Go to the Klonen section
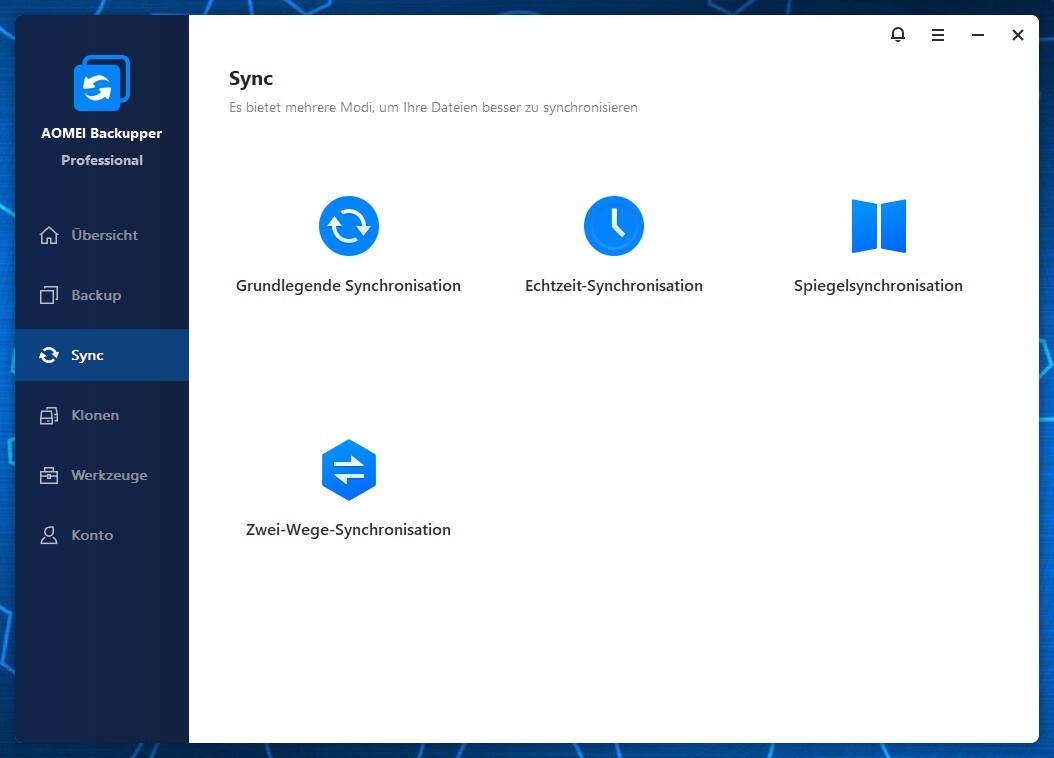 tap(95, 416)
